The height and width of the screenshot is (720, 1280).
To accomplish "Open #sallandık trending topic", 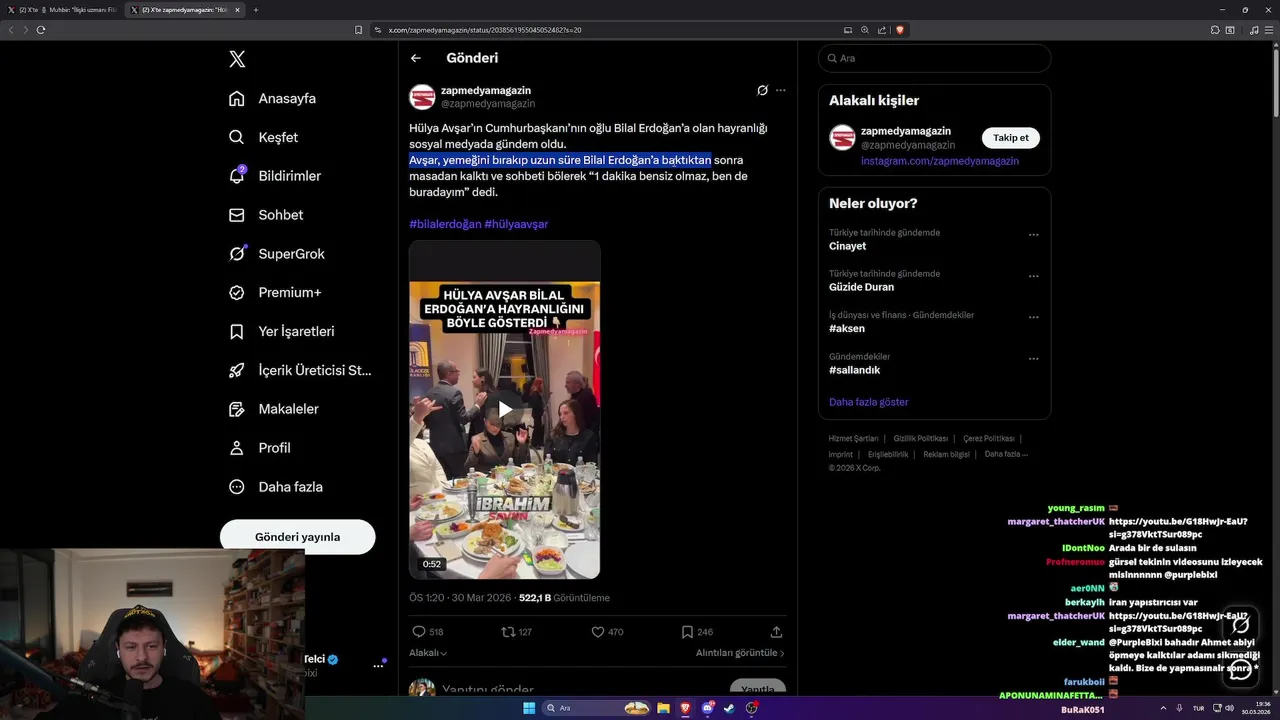I will [855, 370].
